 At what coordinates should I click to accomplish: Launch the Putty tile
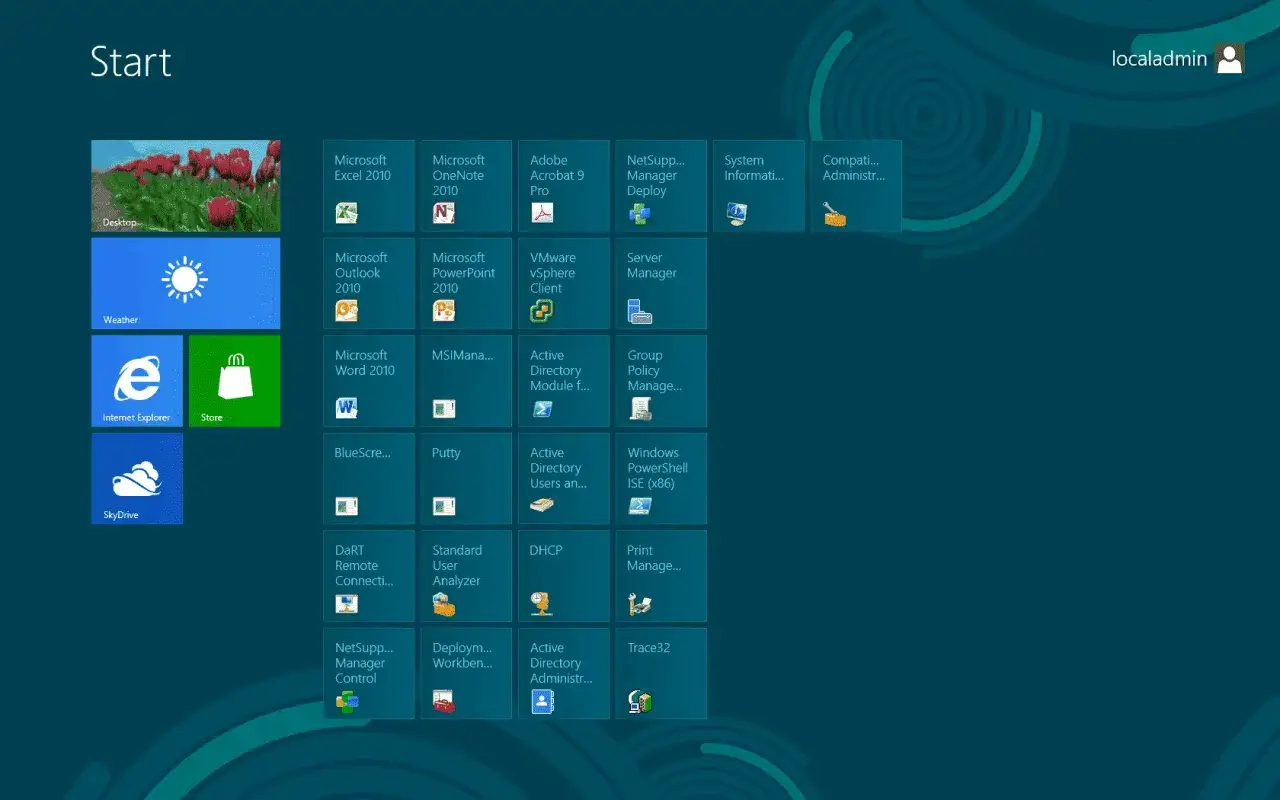click(x=466, y=478)
